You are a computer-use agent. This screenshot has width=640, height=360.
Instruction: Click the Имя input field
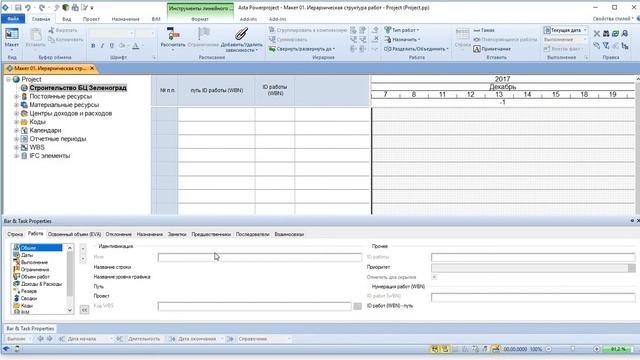tap(260, 257)
